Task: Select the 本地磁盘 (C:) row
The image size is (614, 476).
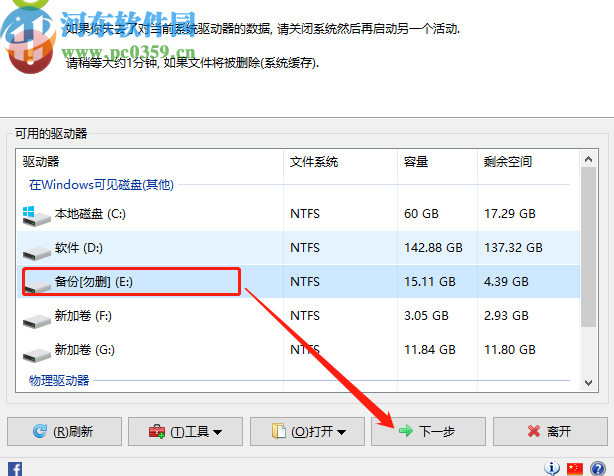Action: [298, 214]
